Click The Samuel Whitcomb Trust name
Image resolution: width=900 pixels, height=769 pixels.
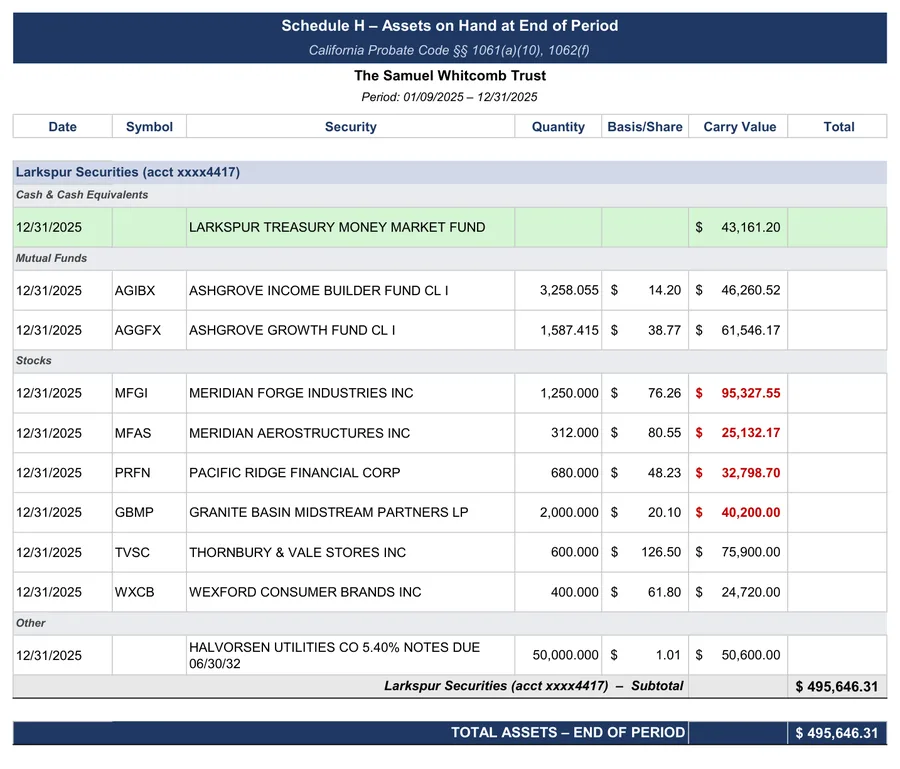coord(450,76)
